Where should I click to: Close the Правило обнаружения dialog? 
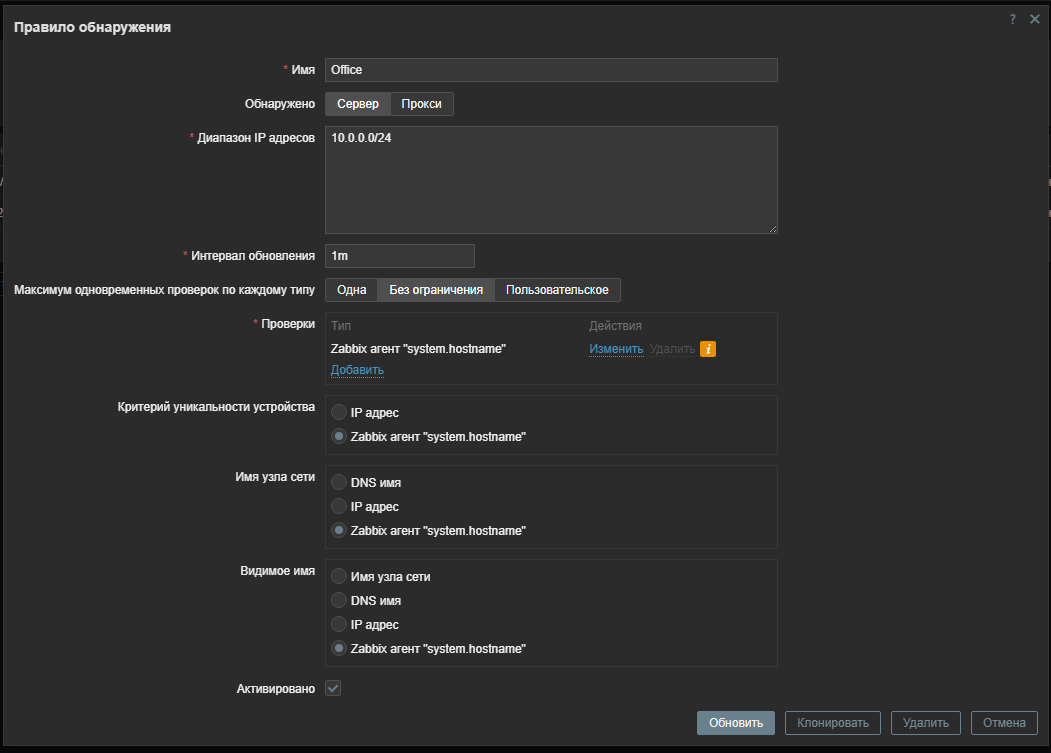click(x=1035, y=19)
